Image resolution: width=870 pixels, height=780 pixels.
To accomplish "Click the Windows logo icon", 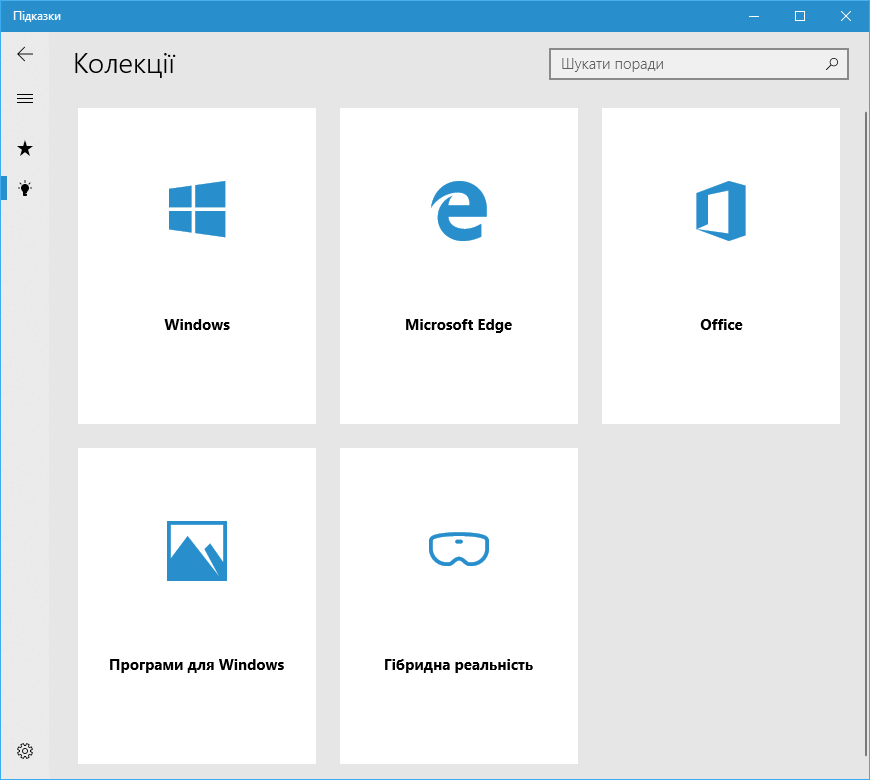I will pos(197,209).
